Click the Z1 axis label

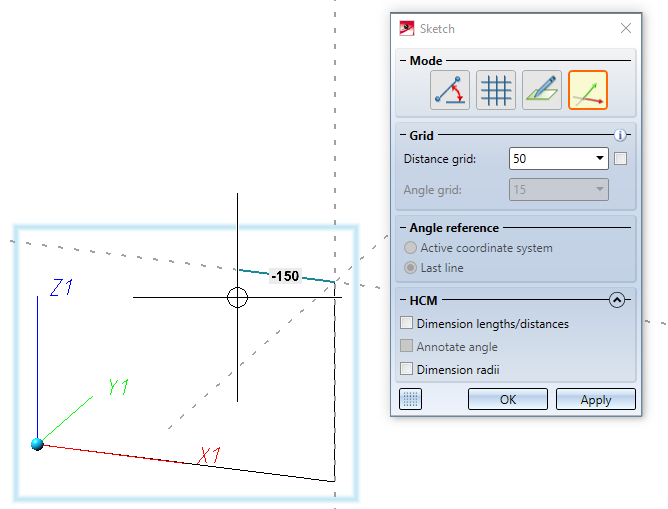click(x=61, y=287)
